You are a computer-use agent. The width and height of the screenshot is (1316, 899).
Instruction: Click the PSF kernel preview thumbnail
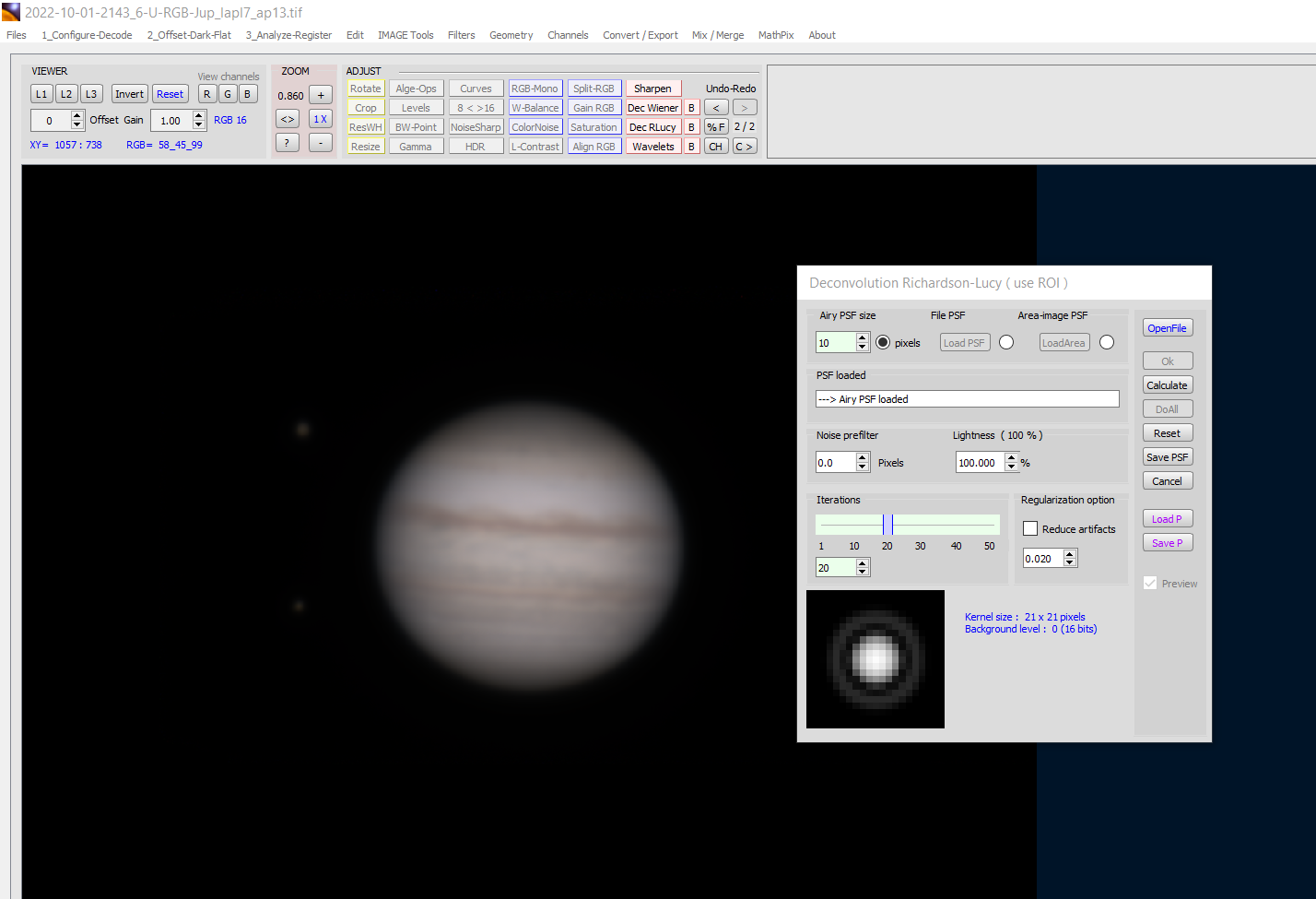(875, 659)
